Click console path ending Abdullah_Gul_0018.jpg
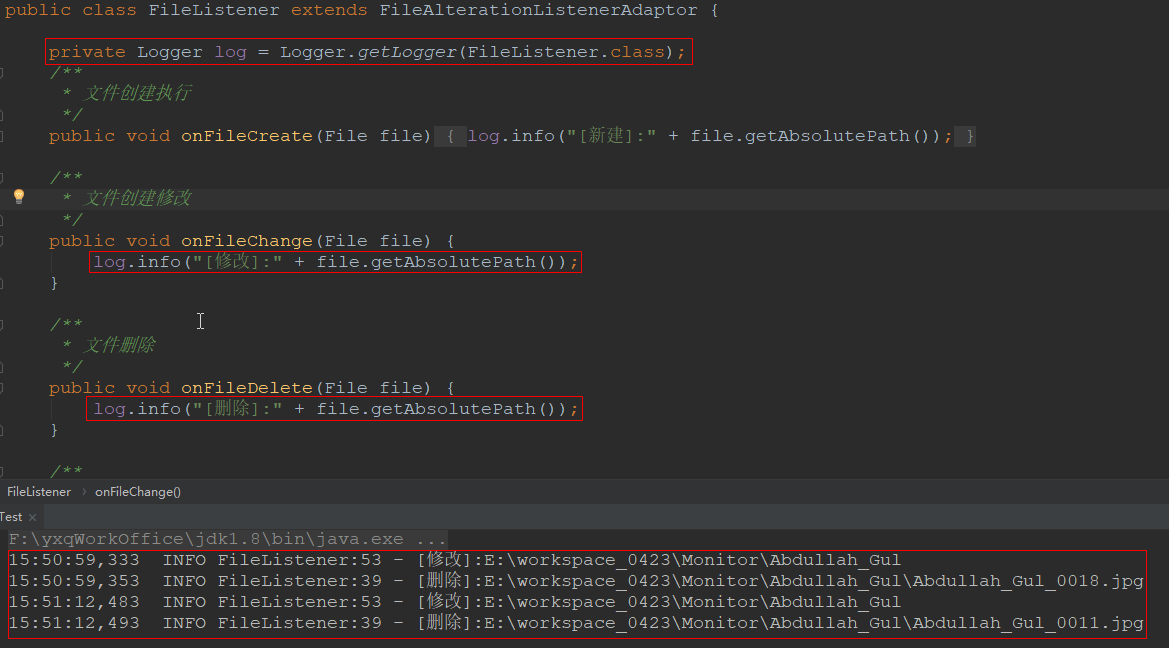 point(813,581)
